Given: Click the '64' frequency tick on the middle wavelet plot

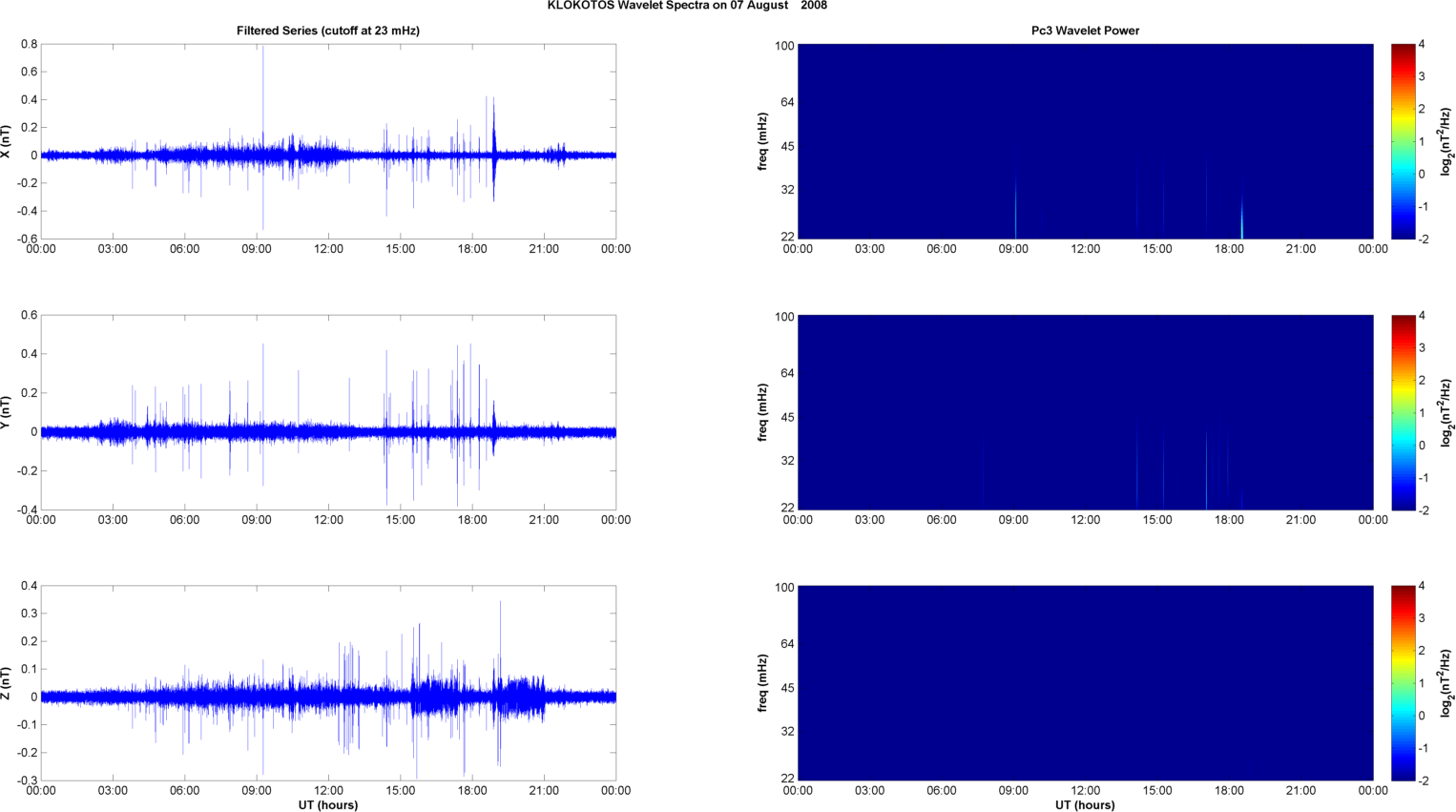Looking at the screenshot, I should click(x=787, y=373).
